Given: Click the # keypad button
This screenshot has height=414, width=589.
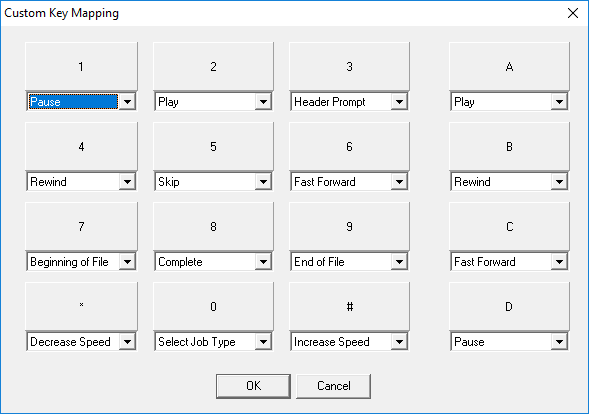Looking at the screenshot, I should coord(349,307).
